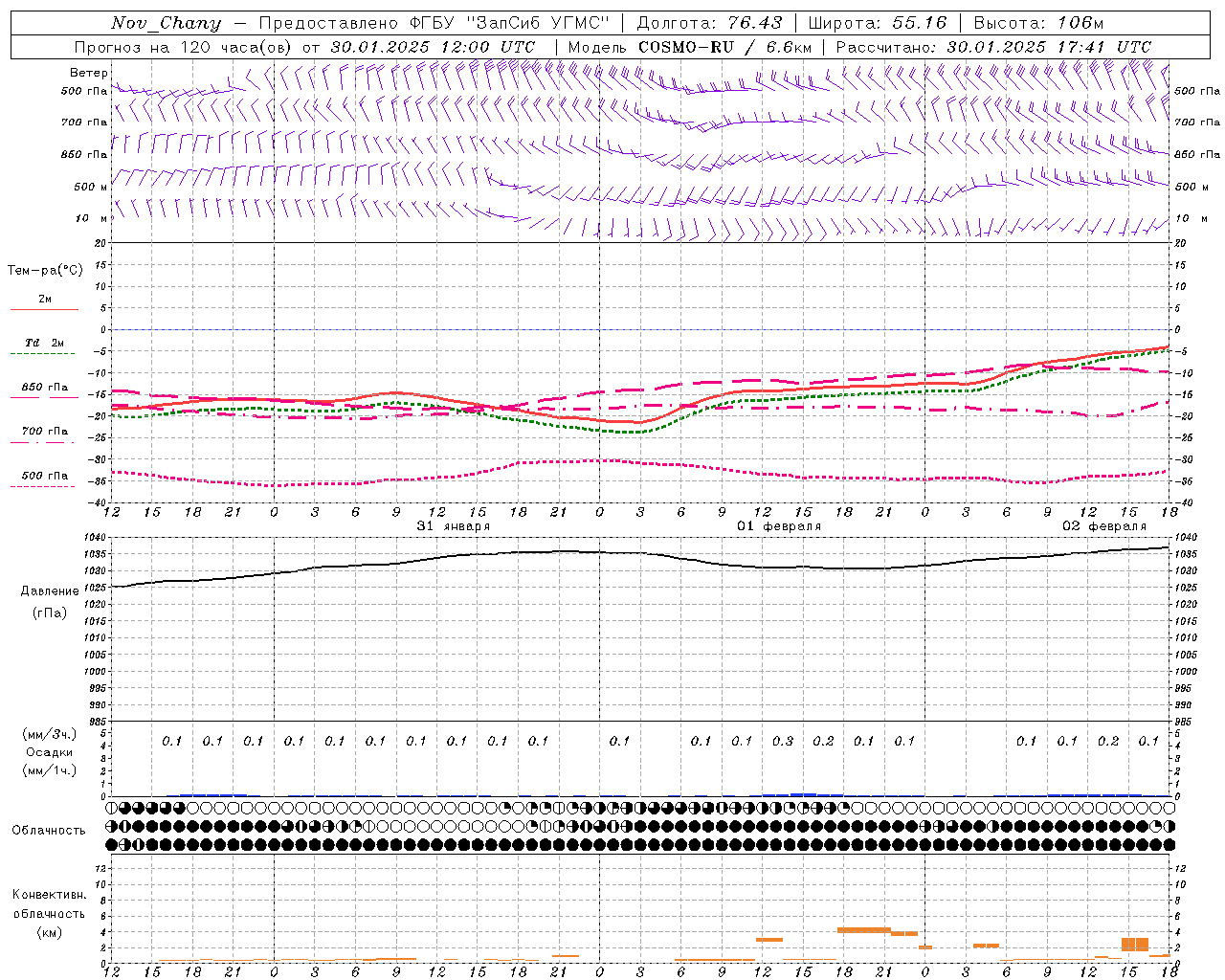Click the 'Высота: 106м' header value
Screen dimensions: 1225x980
pos(1038,23)
